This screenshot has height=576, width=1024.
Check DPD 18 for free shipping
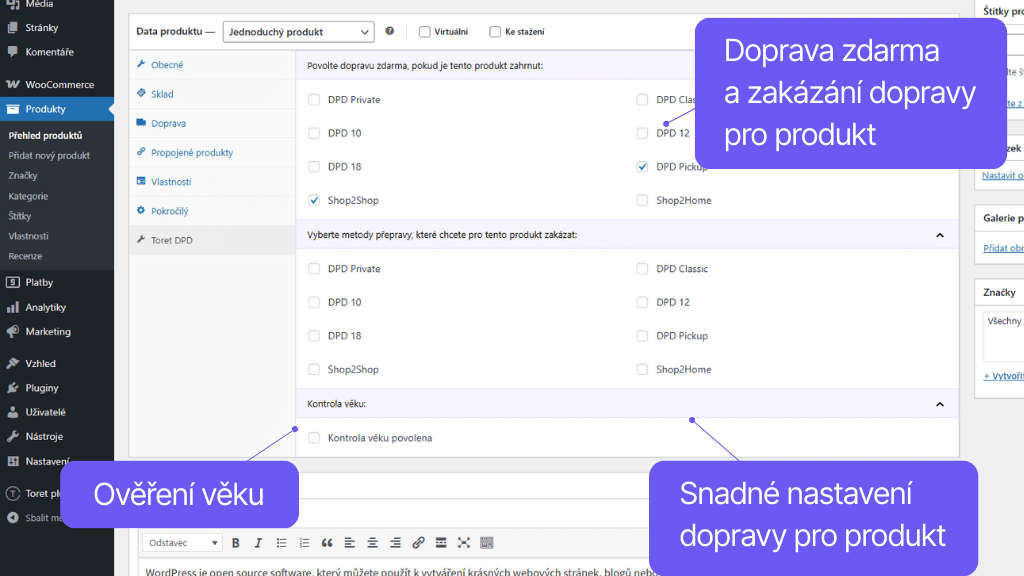[314, 167]
